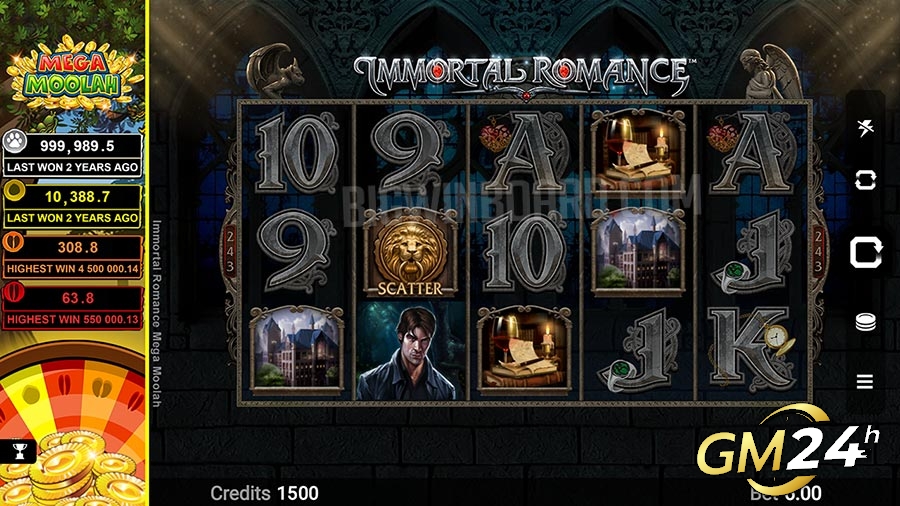Click the dark-haired man character symbol
The image size is (900, 506).
tap(410, 351)
